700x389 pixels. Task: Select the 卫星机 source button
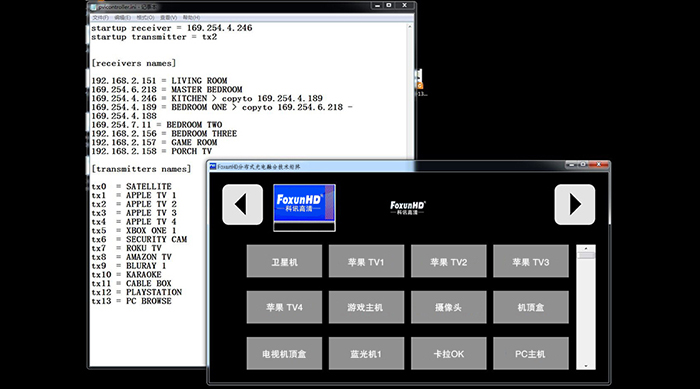click(x=284, y=261)
